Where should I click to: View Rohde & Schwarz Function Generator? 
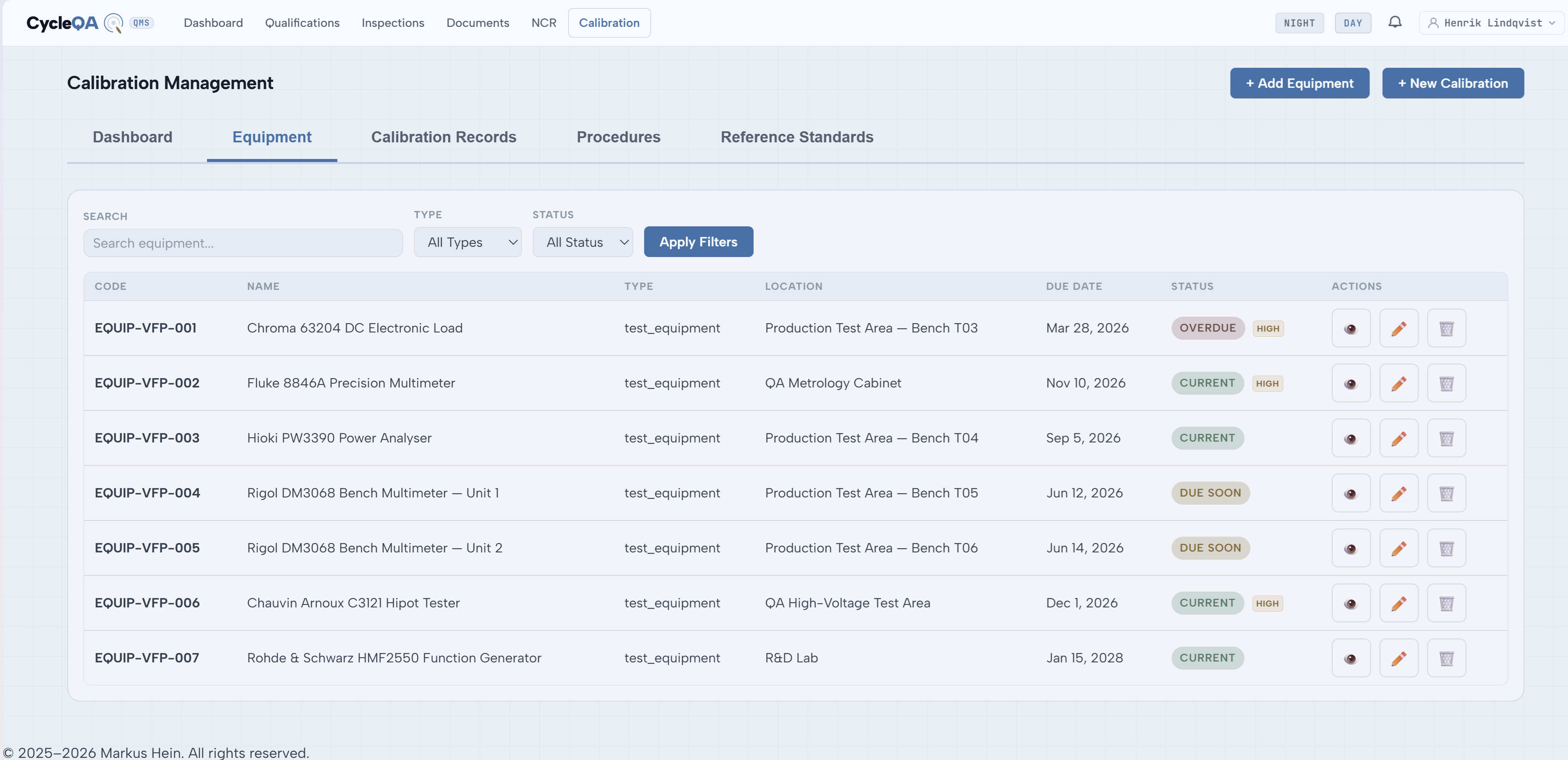[x=1351, y=658]
